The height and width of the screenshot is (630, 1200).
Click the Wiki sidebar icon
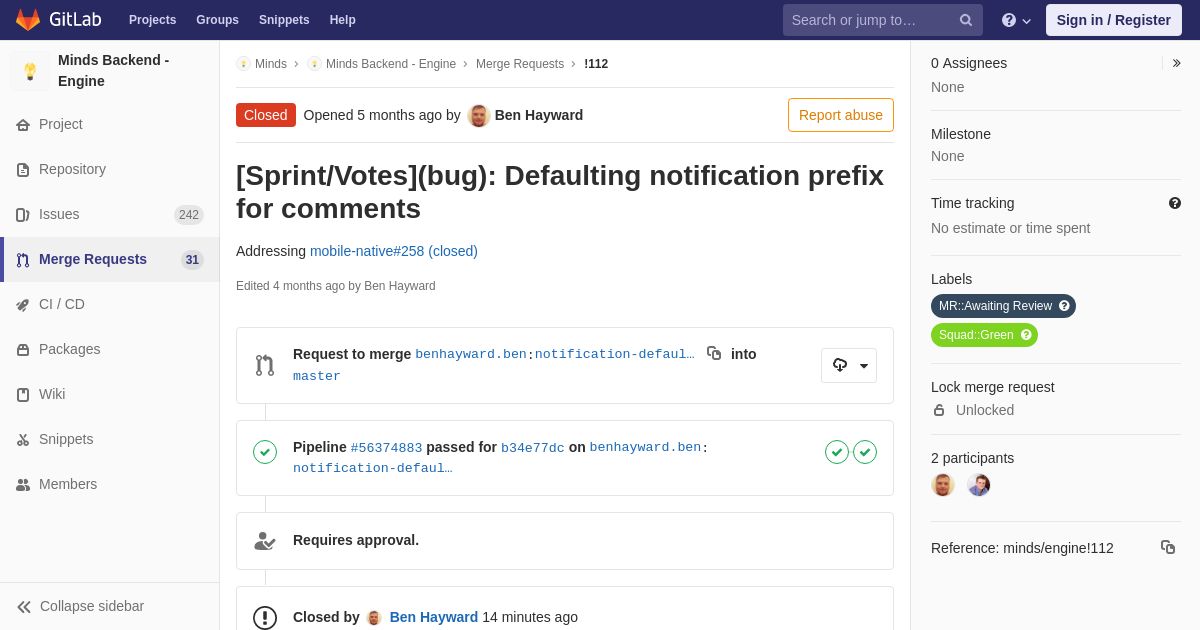tap(23, 395)
